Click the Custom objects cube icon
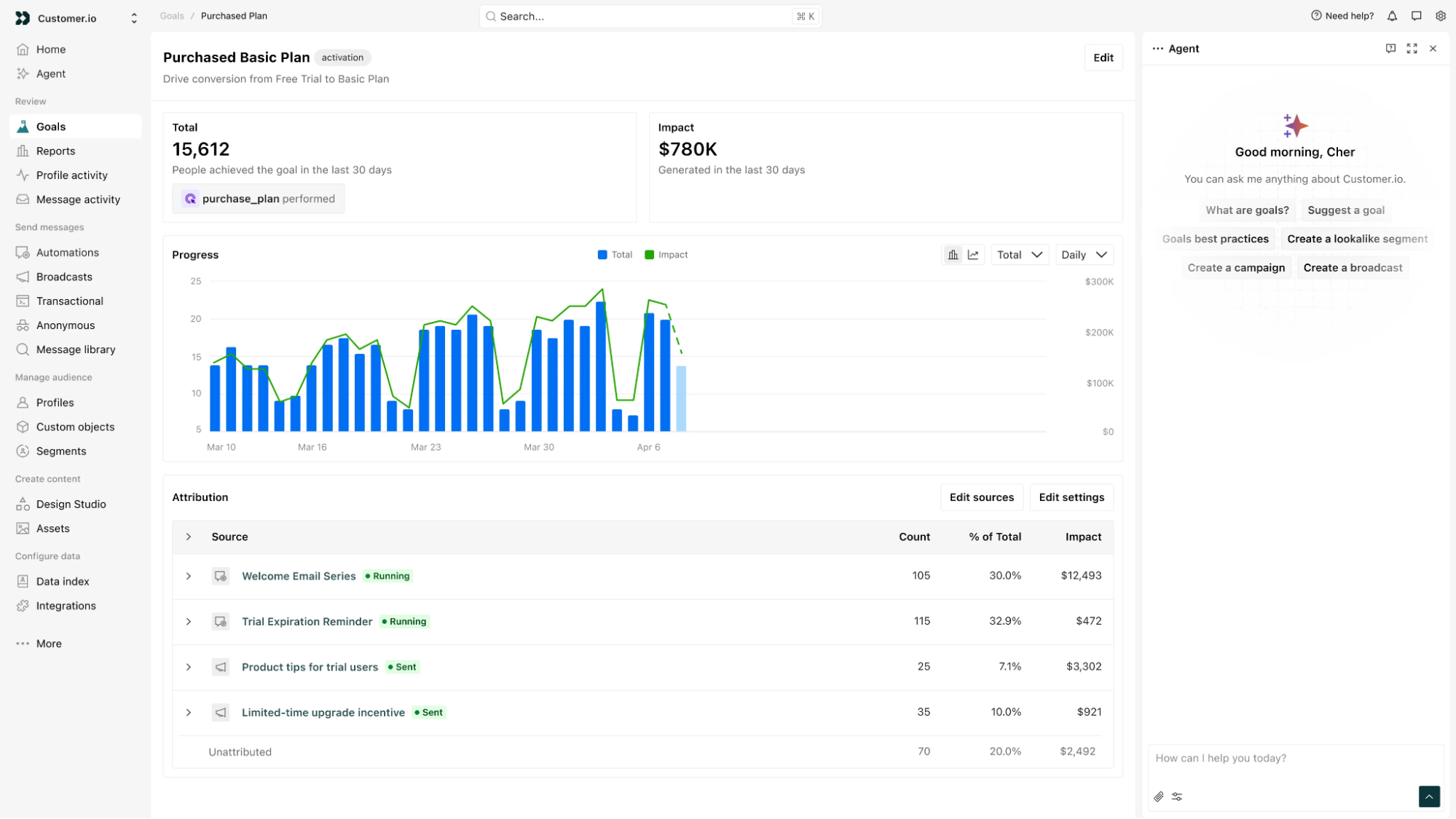This screenshot has height=819, width=1456. [x=23, y=427]
